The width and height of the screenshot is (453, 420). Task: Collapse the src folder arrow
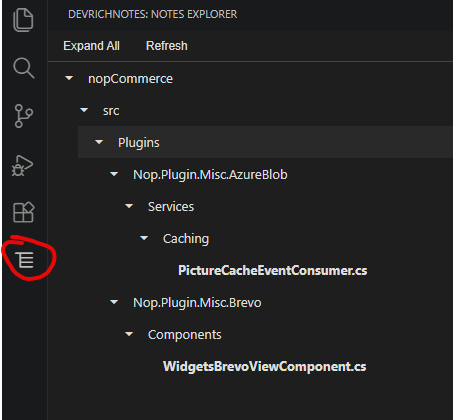tap(84, 110)
